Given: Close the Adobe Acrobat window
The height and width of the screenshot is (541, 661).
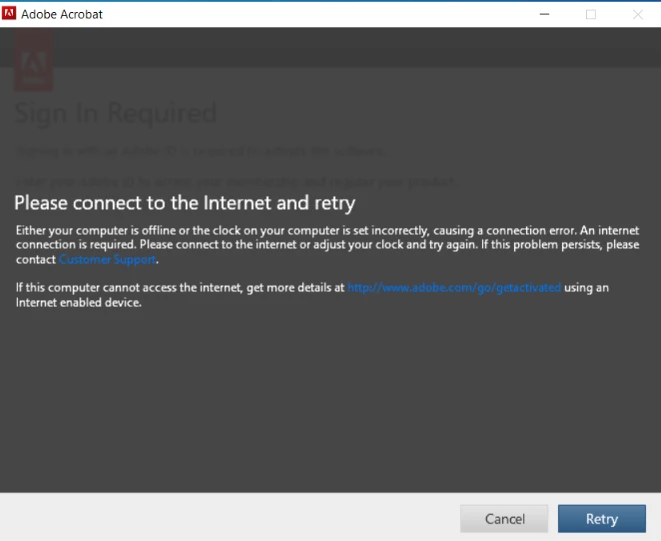Looking at the screenshot, I should tap(637, 14).
